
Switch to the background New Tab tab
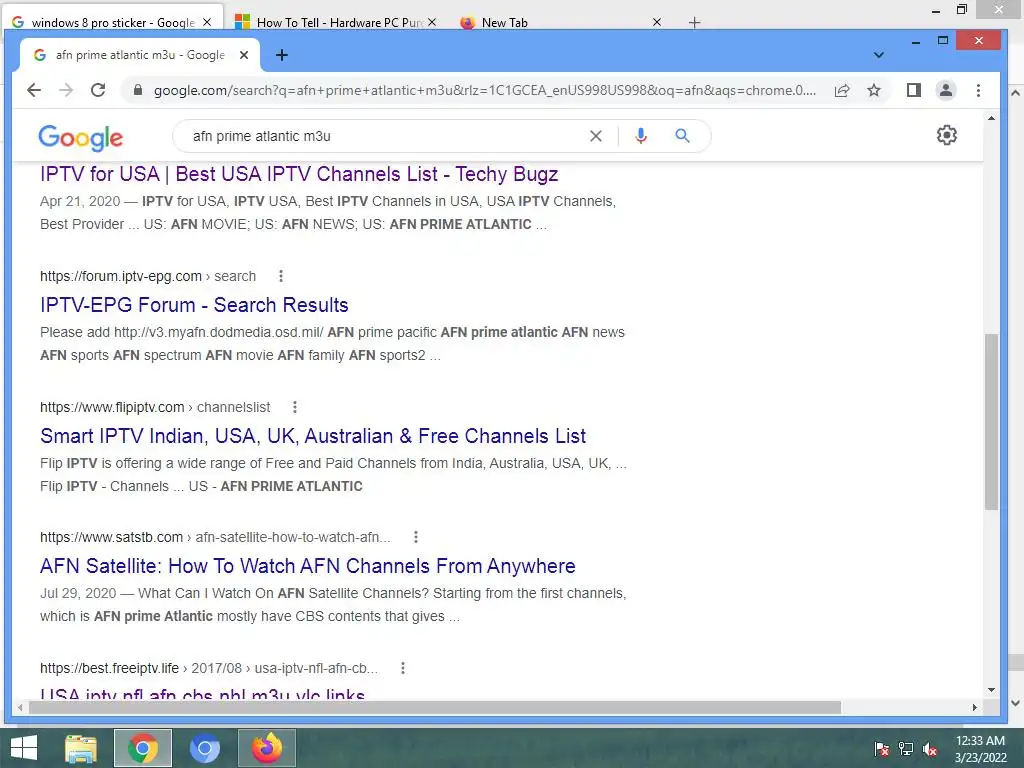[x=503, y=23]
